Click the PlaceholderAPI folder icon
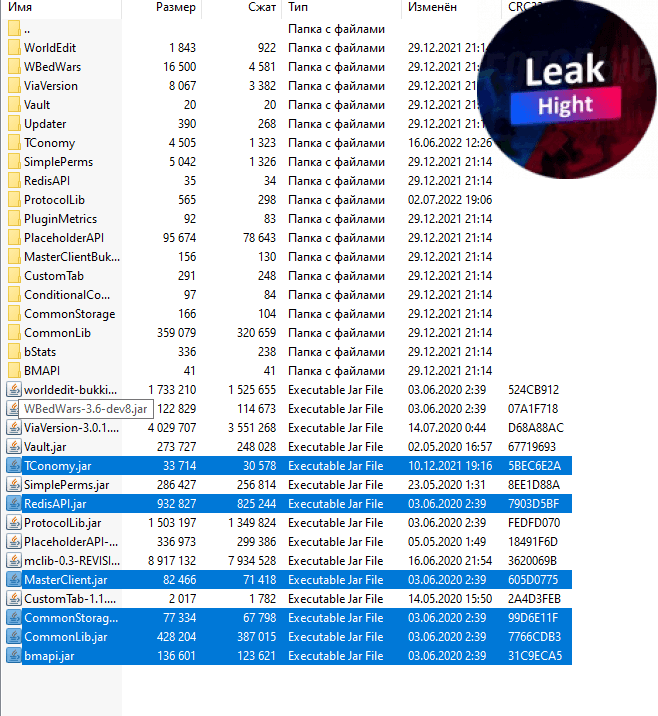The image size is (658, 716). click(x=15, y=238)
